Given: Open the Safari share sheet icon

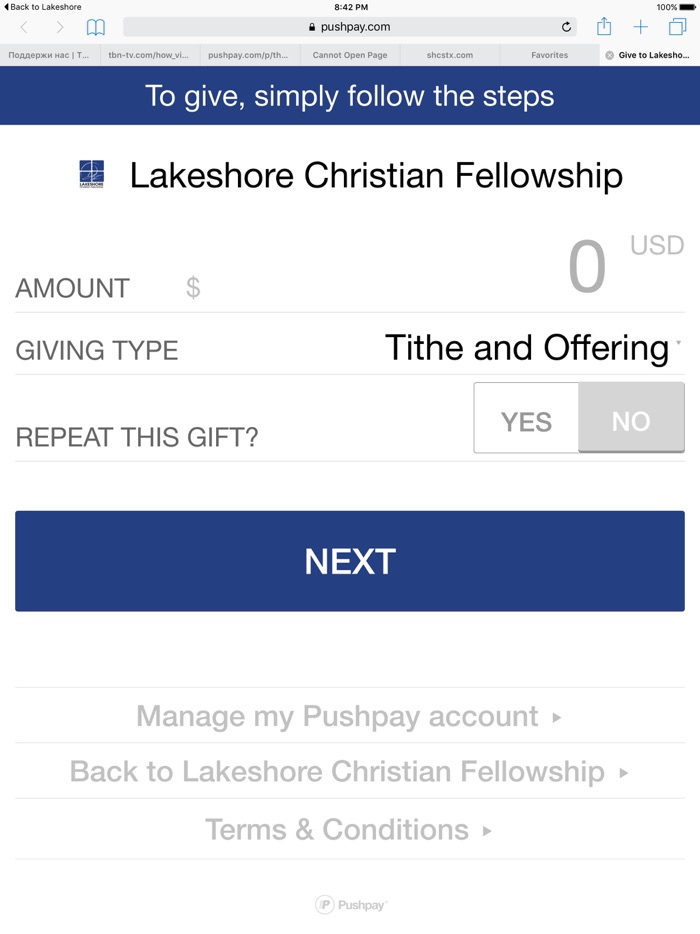Looking at the screenshot, I should [604, 27].
